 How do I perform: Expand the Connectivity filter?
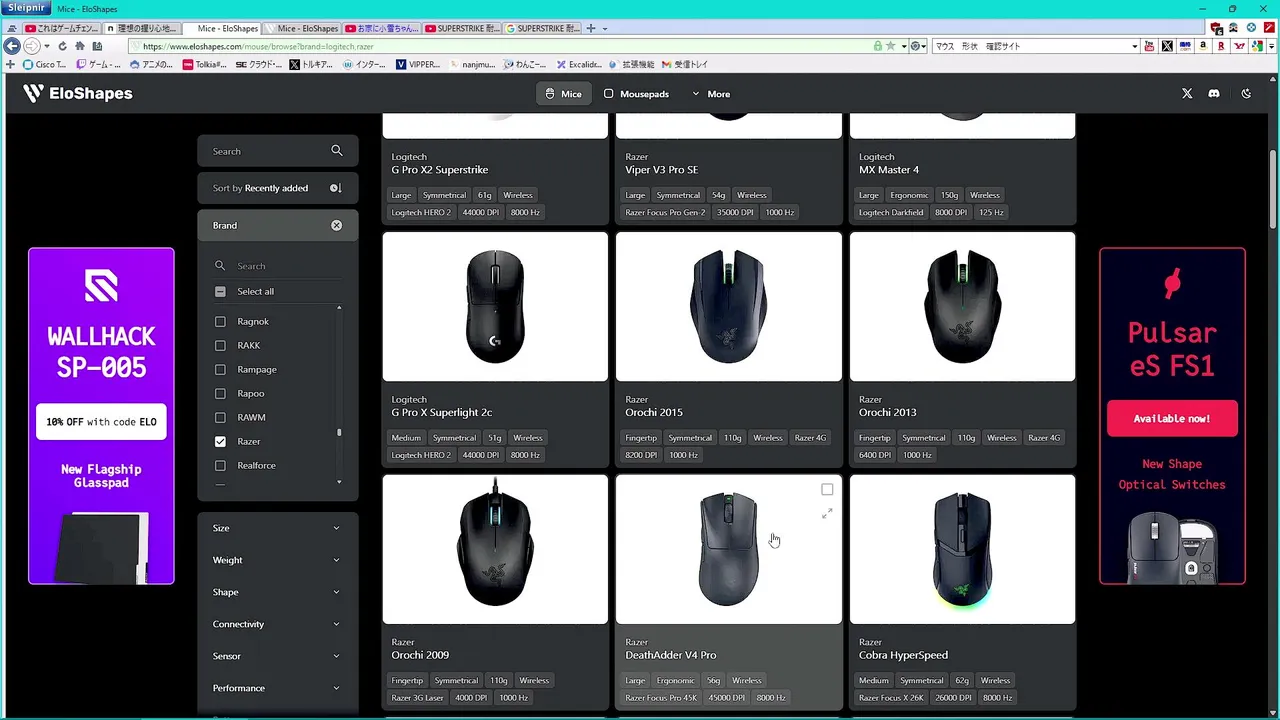[x=278, y=624]
